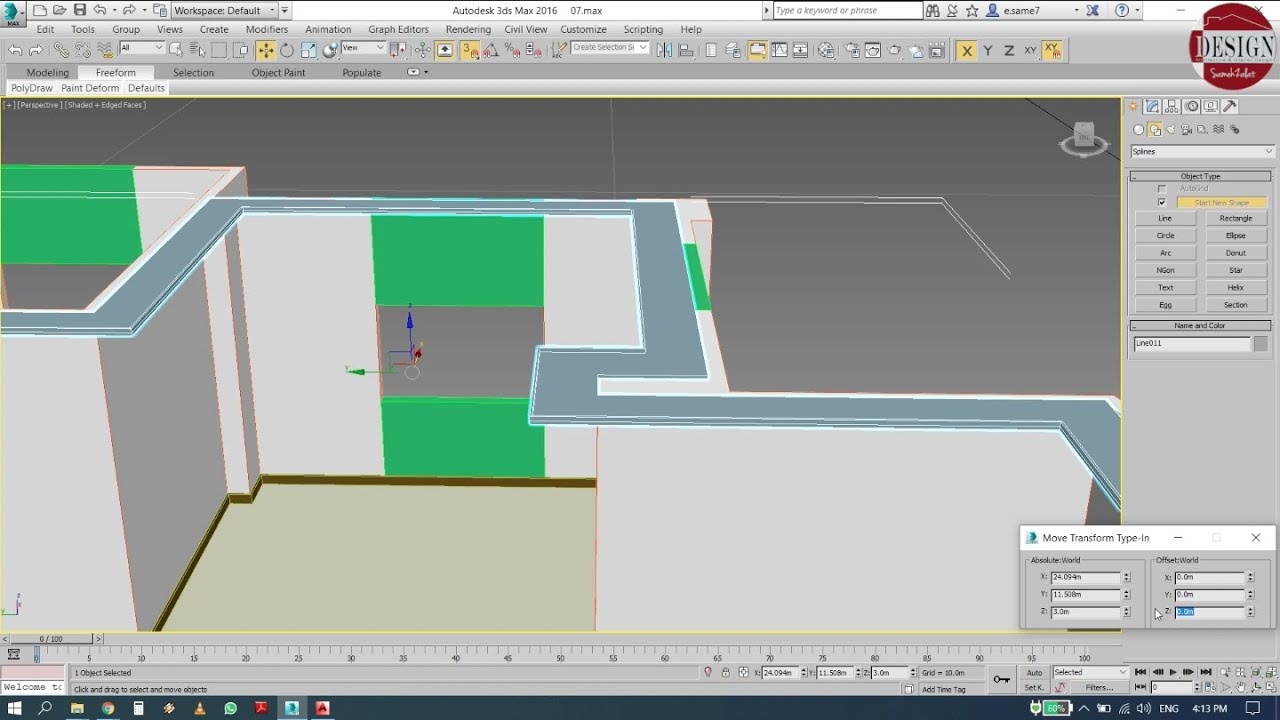Click Save File icon in title bar
The image size is (1280, 720).
pos(79,10)
